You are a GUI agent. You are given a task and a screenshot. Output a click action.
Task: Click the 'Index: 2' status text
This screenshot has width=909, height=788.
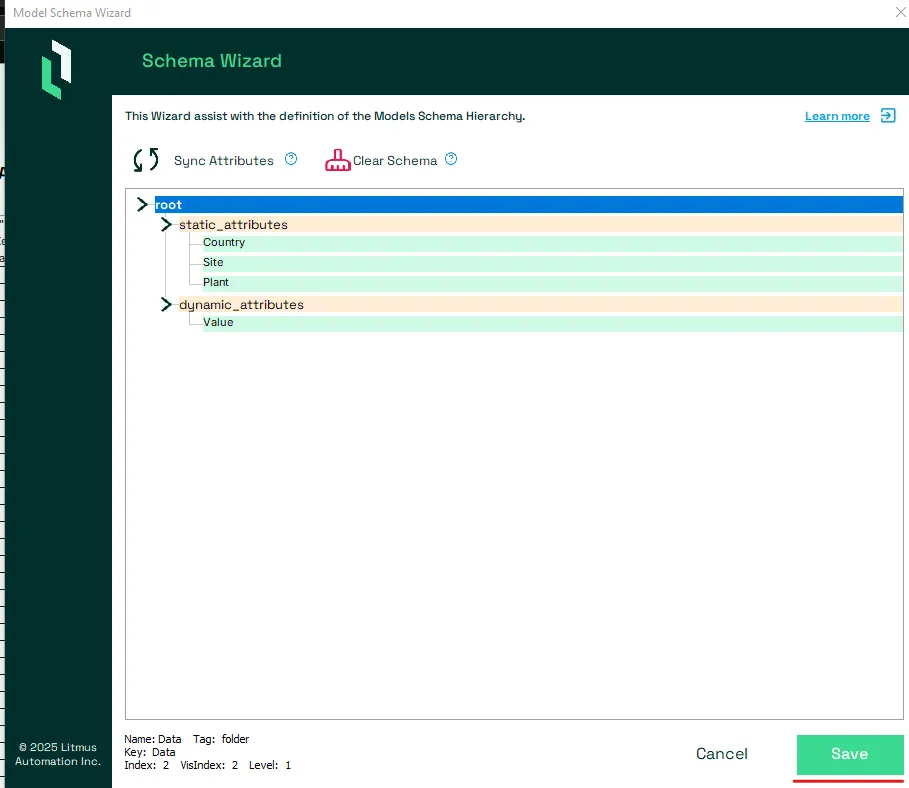click(147, 765)
